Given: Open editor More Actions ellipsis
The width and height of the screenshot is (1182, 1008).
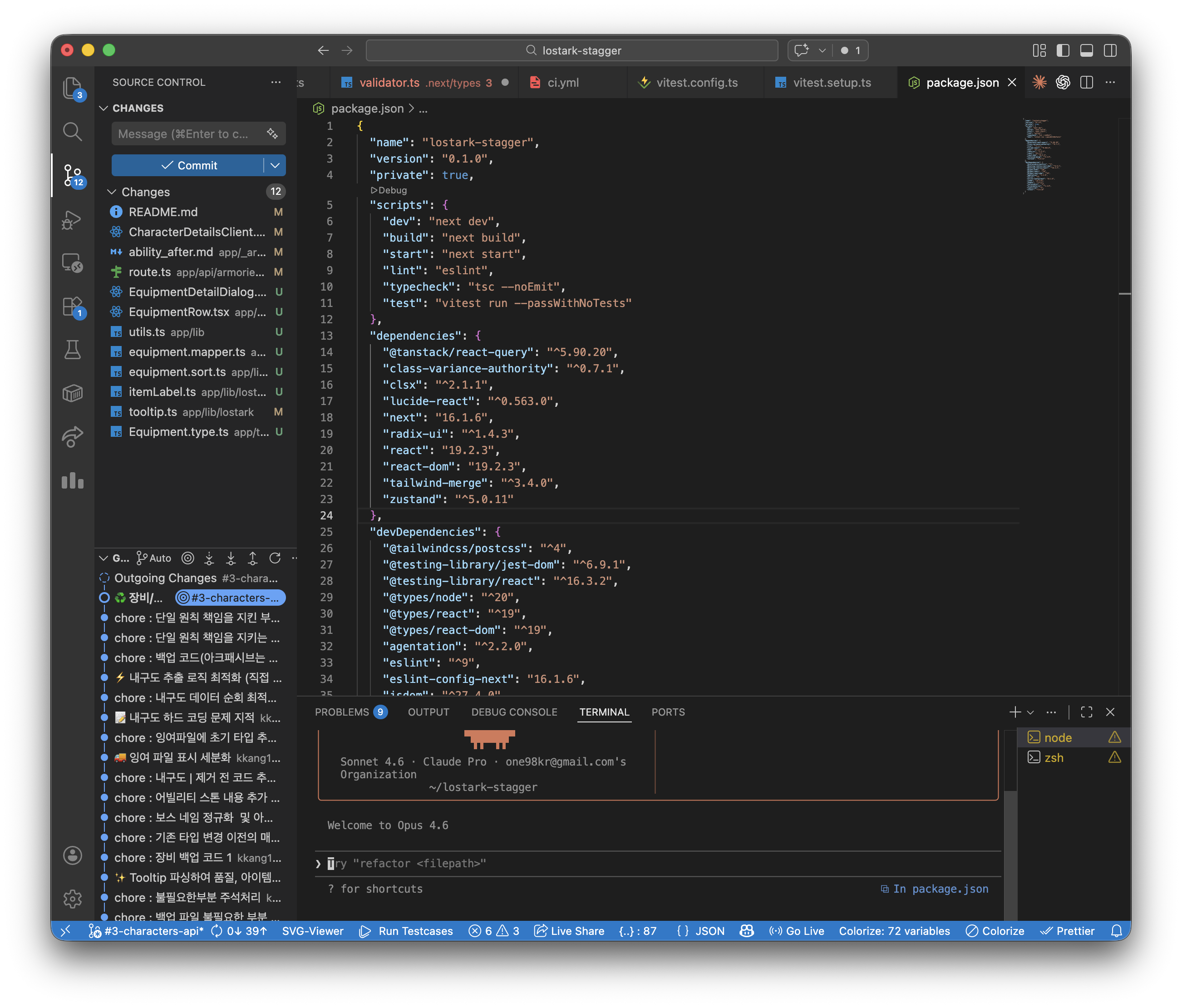Looking at the screenshot, I should pyautogui.click(x=1110, y=82).
